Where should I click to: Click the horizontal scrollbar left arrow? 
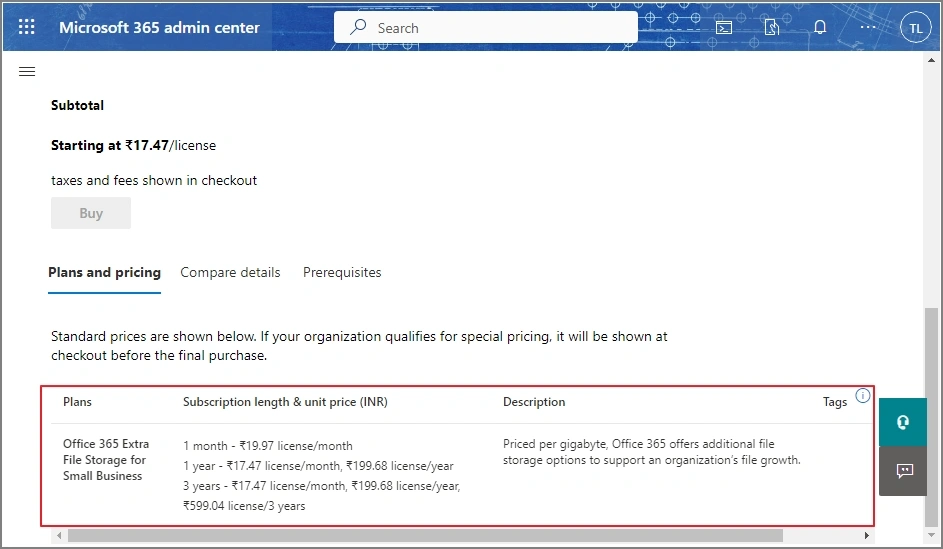[58, 535]
